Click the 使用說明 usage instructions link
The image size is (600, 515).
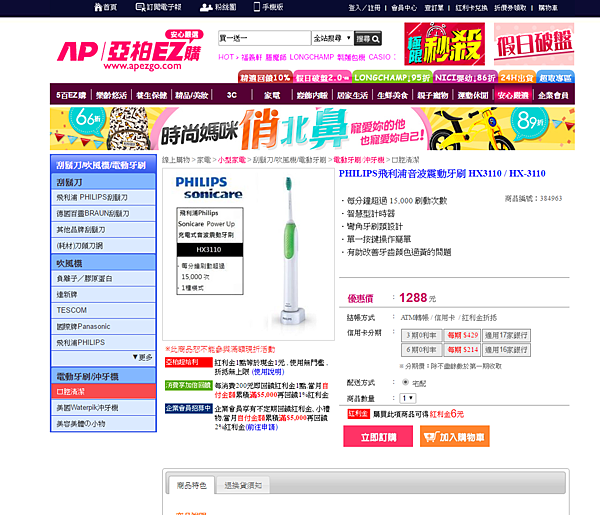coord(268,372)
